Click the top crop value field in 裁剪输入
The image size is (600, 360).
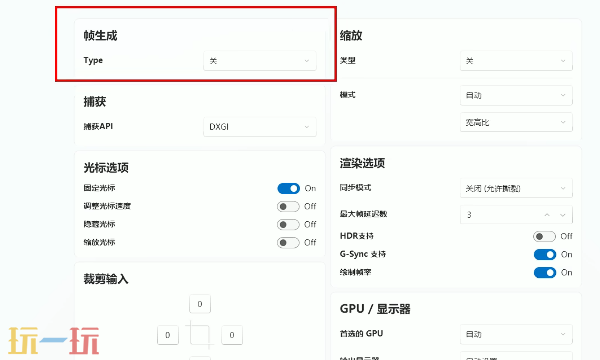click(200, 304)
